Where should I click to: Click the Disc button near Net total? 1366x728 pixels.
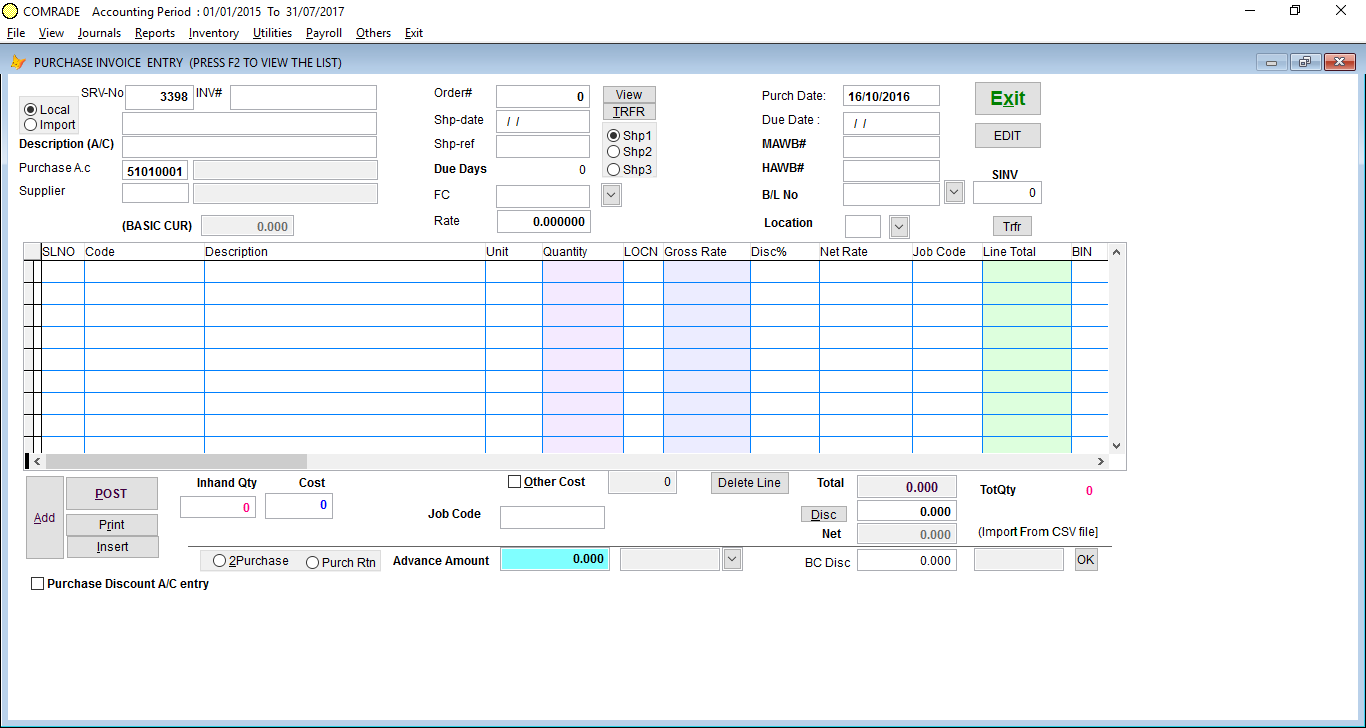pos(823,513)
